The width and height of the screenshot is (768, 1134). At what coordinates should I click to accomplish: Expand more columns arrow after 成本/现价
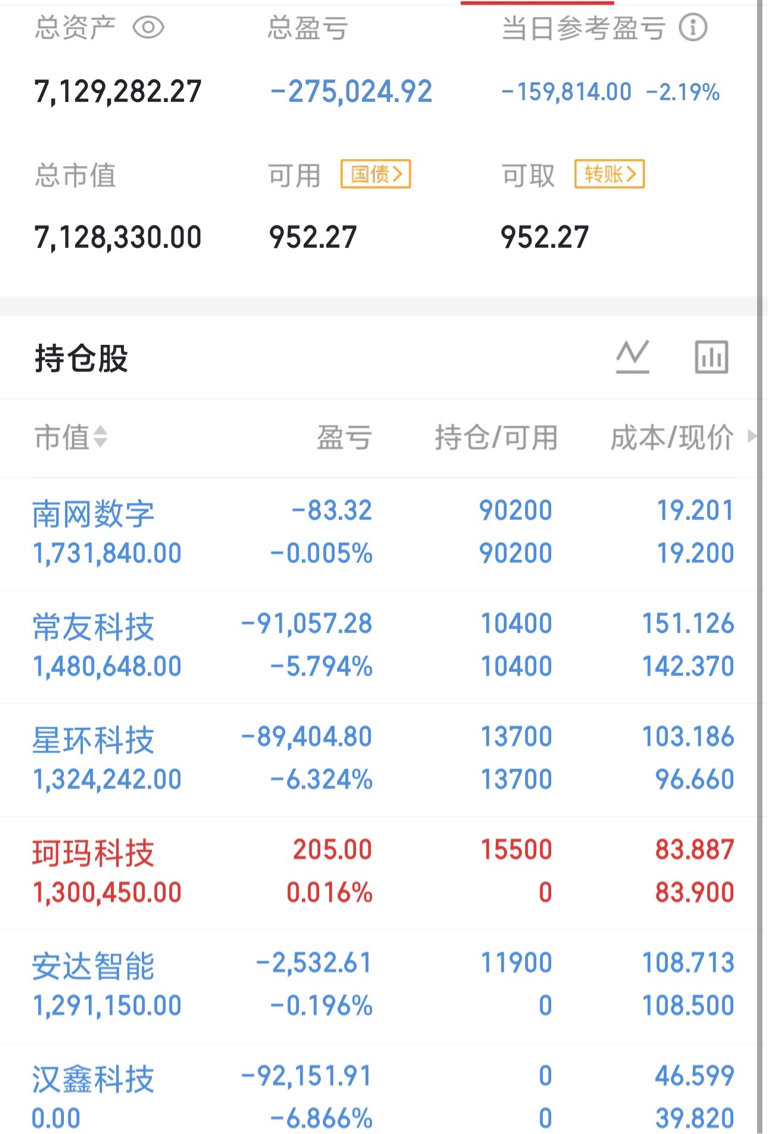click(x=752, y=437)
